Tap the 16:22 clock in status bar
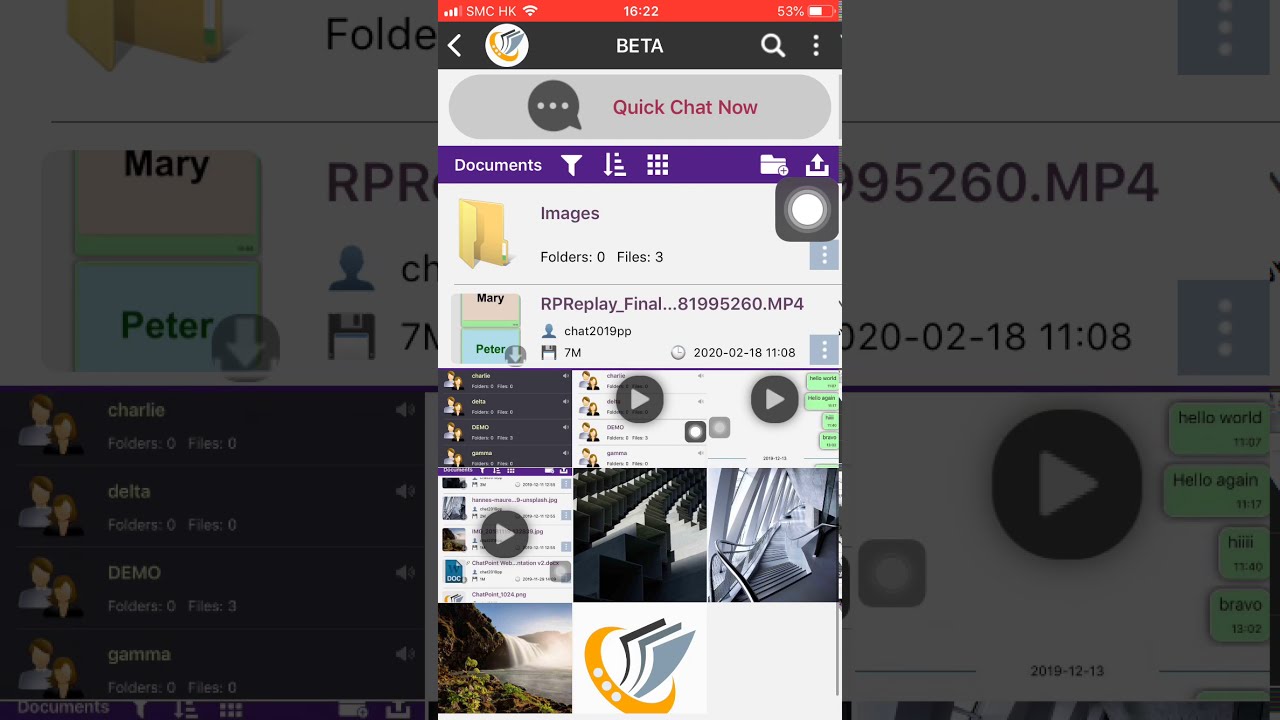 pos(640,11)
